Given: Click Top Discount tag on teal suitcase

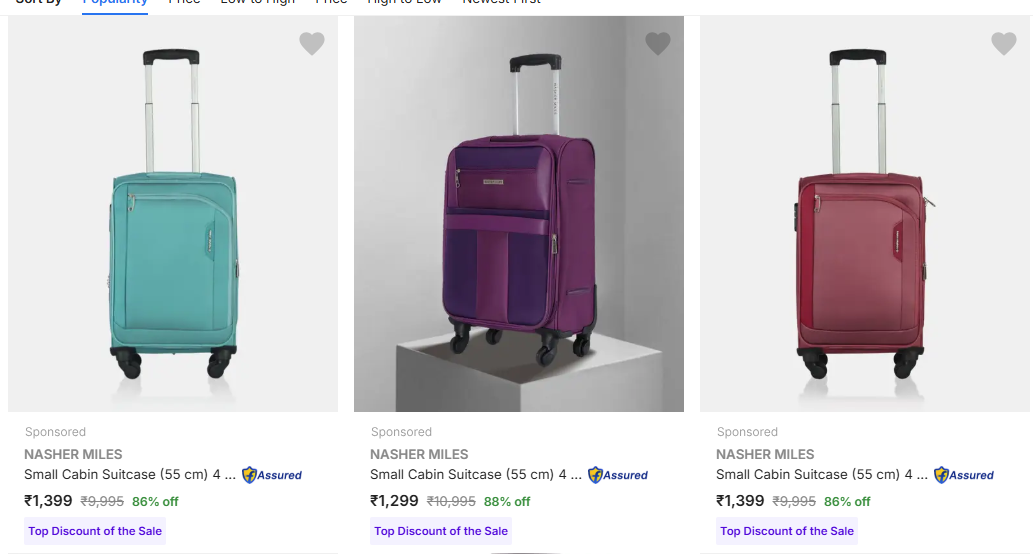Looking at the screenshot, I should (95, 531).
